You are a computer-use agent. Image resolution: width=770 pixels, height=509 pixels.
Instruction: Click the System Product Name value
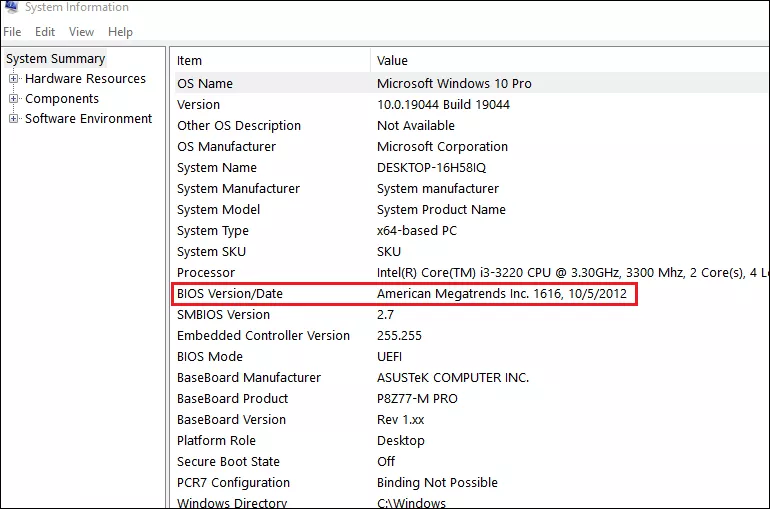(x=441, y=210)
